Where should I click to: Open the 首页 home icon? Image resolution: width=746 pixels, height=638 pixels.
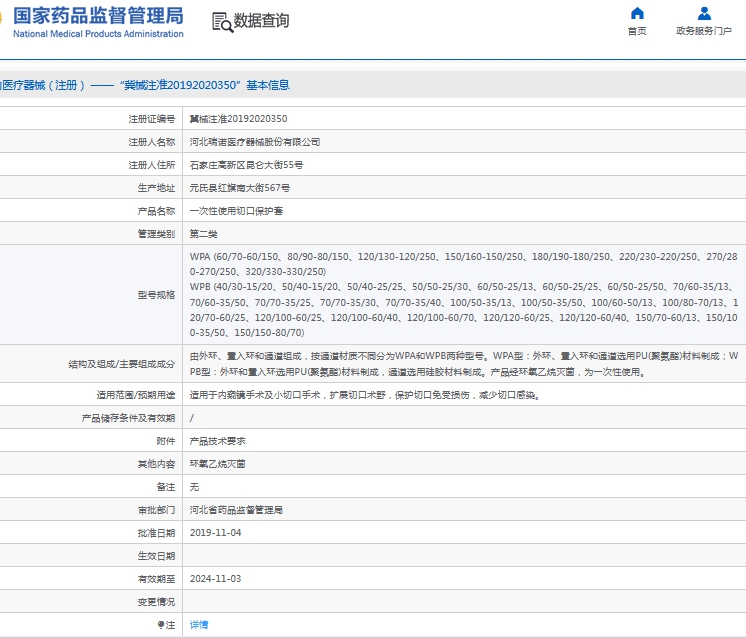[637, 13]
